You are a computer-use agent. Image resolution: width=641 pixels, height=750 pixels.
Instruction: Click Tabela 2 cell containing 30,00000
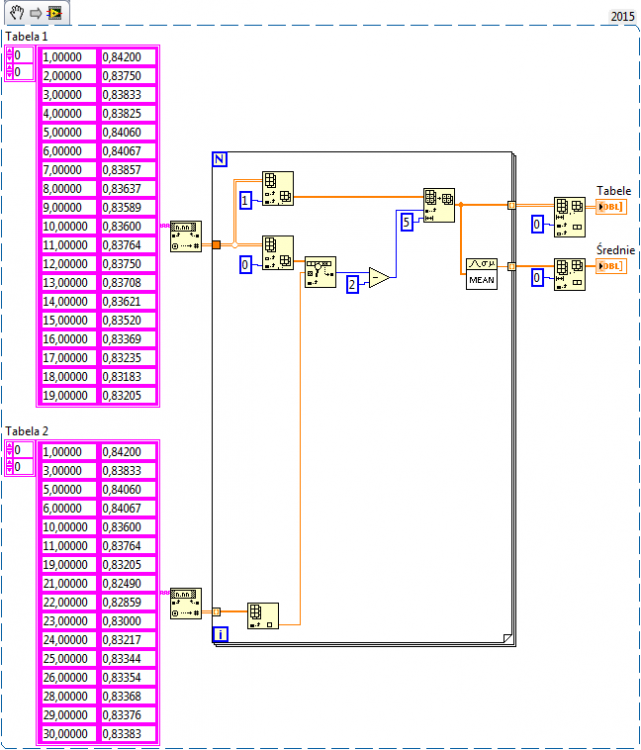[x=68, y=734]
